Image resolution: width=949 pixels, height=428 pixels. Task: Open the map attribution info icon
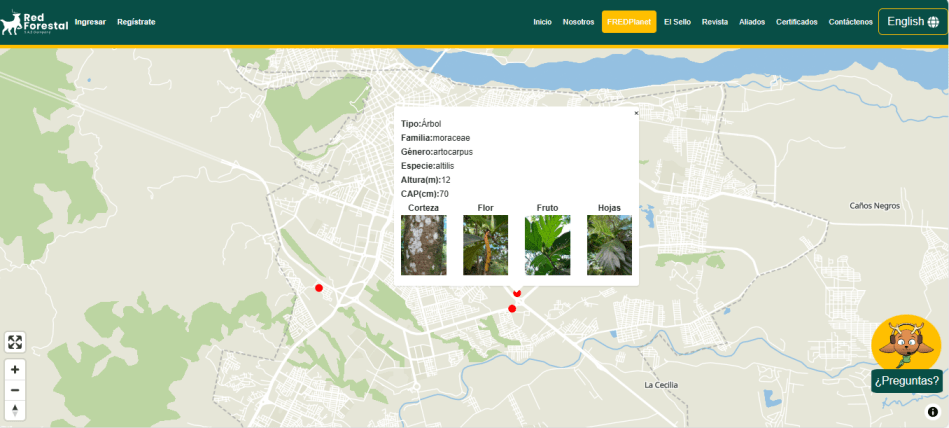[932, 411]
